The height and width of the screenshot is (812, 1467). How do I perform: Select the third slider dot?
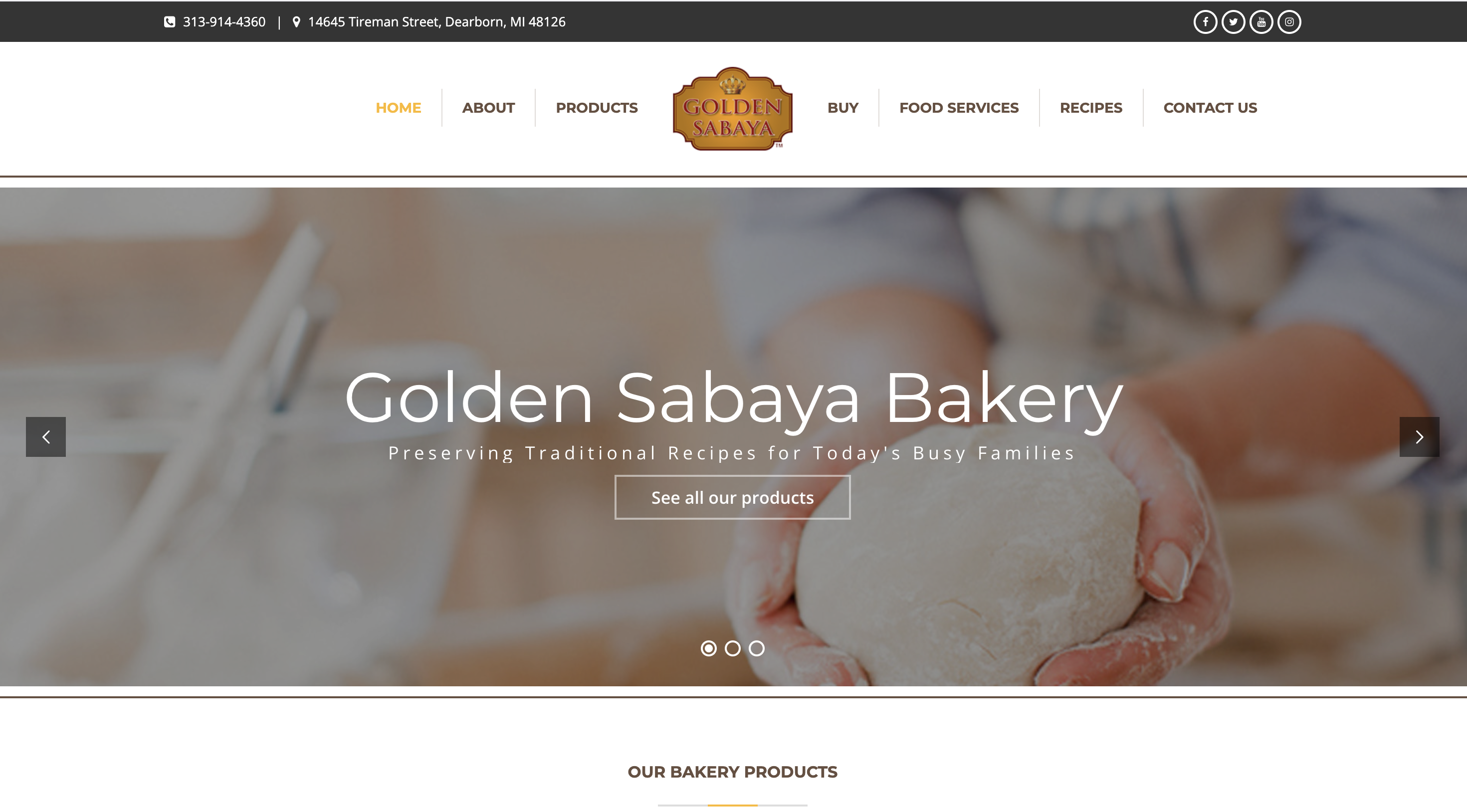[756, 648]
